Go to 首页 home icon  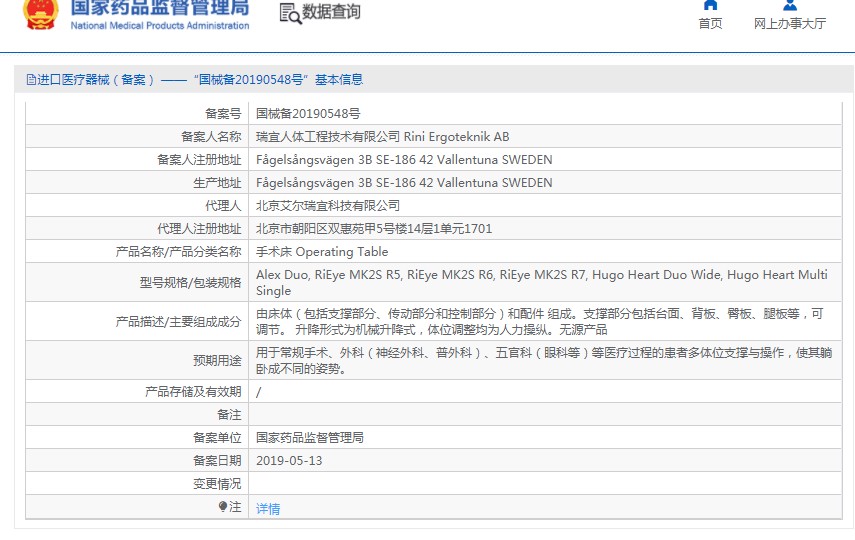click(710, 5)
